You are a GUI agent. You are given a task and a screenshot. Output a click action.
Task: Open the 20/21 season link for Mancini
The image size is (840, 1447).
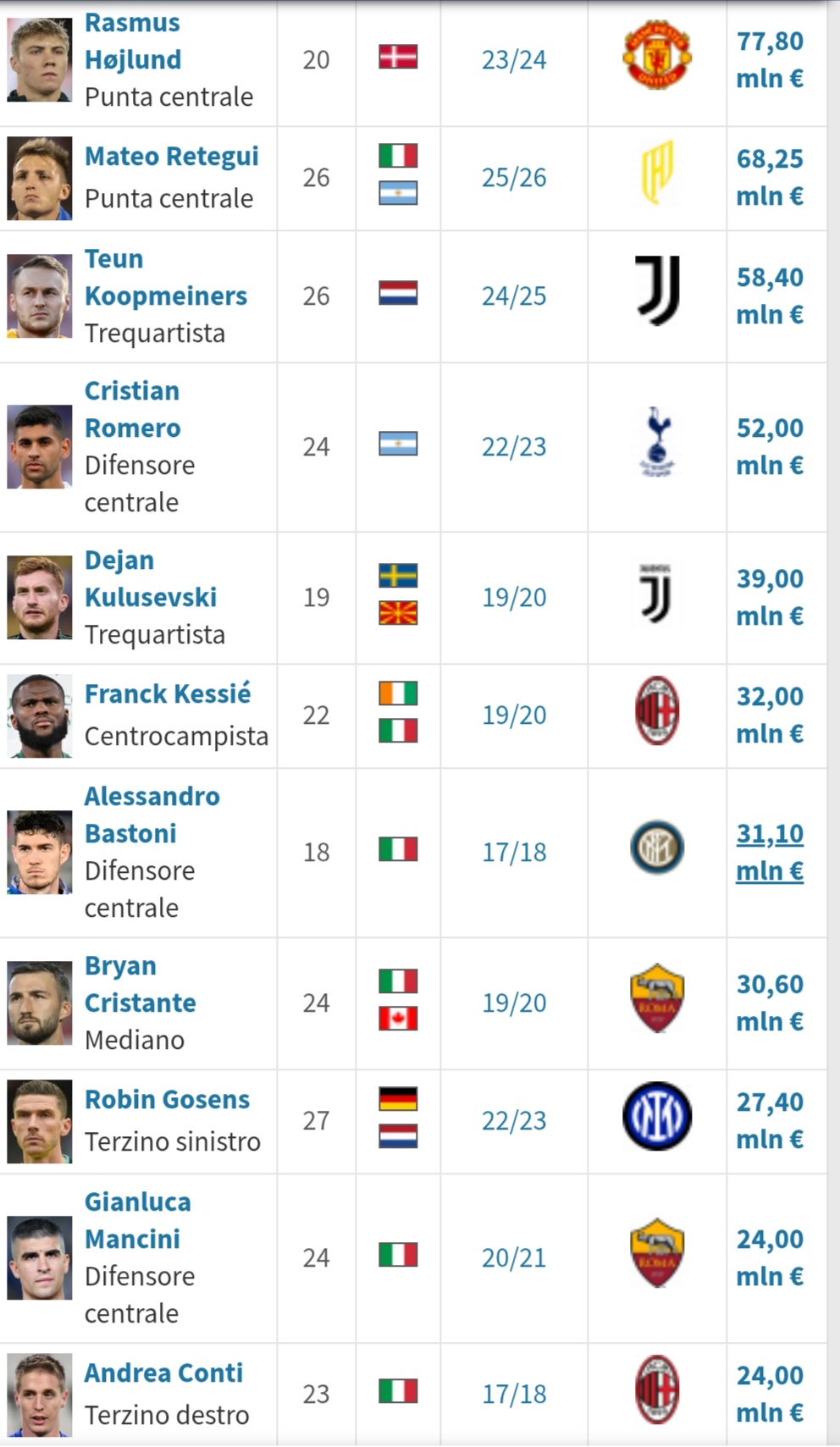[x=514, y=1258]
